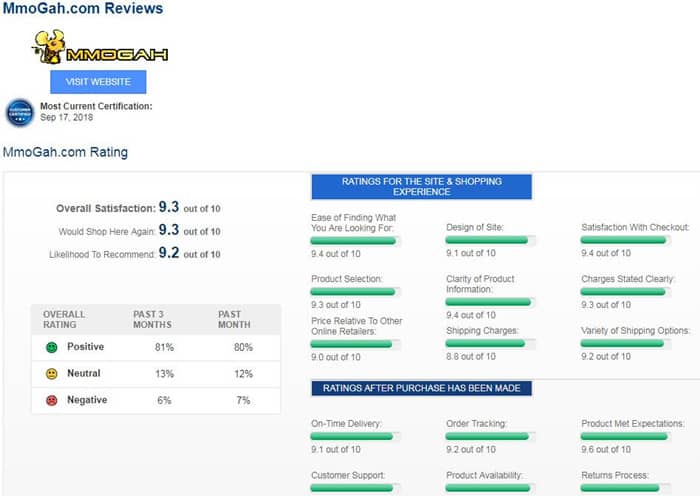Click the yellow Neutral face icon
This screenshot has width=700, height=496.
click(x=52, y=374)
